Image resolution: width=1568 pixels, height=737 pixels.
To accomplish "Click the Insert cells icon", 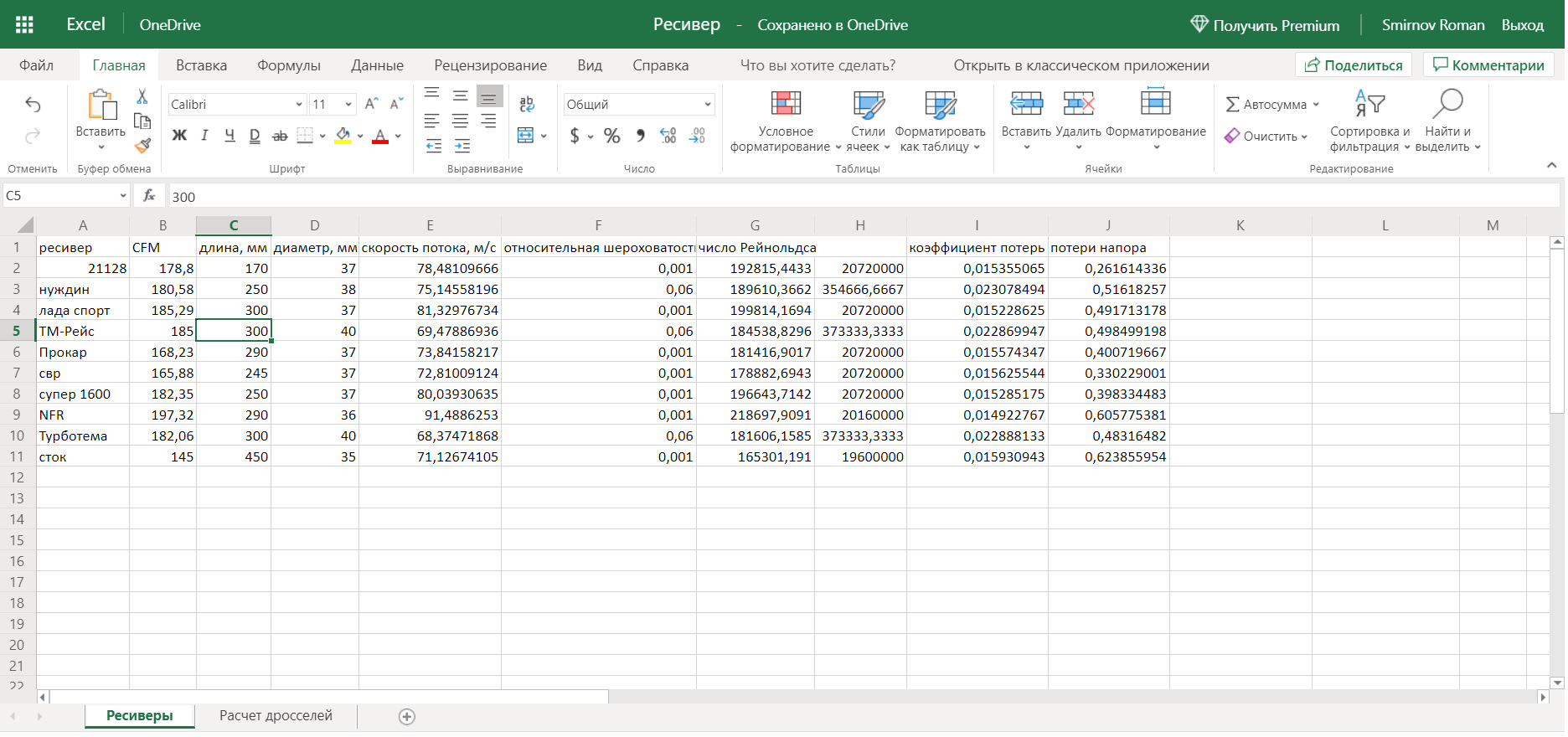I will click(x=1026, y=104).
